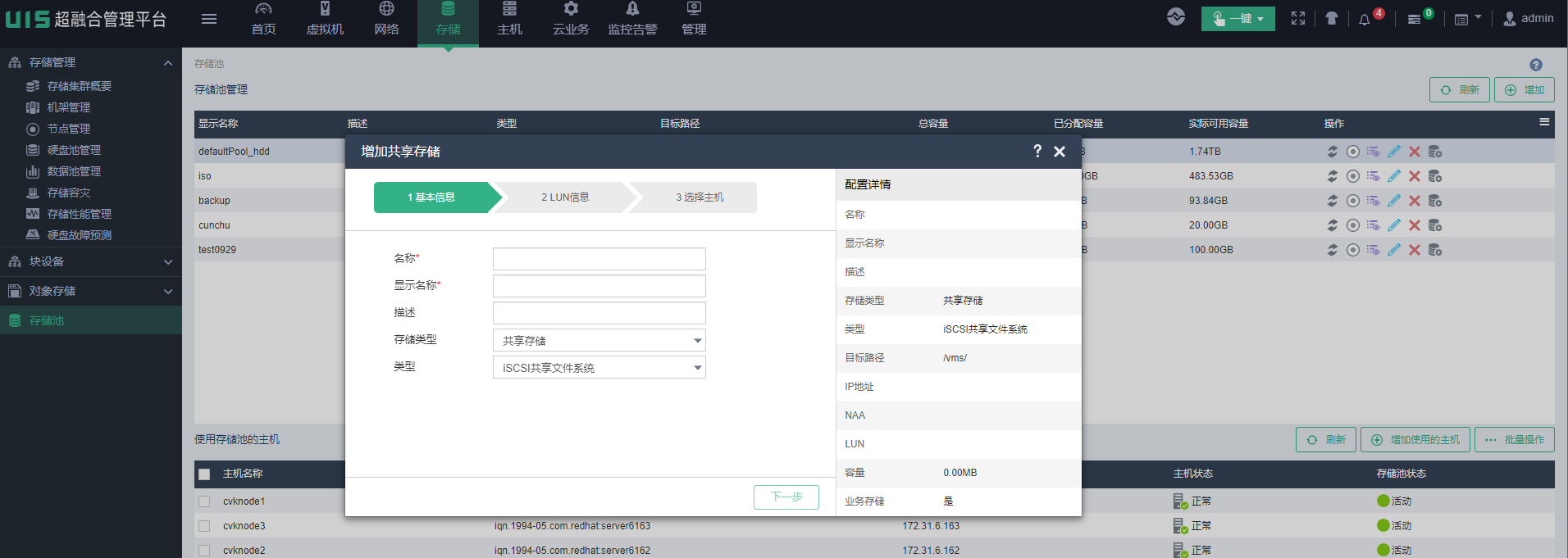Click the notification bell icon

click(1365, 19)
